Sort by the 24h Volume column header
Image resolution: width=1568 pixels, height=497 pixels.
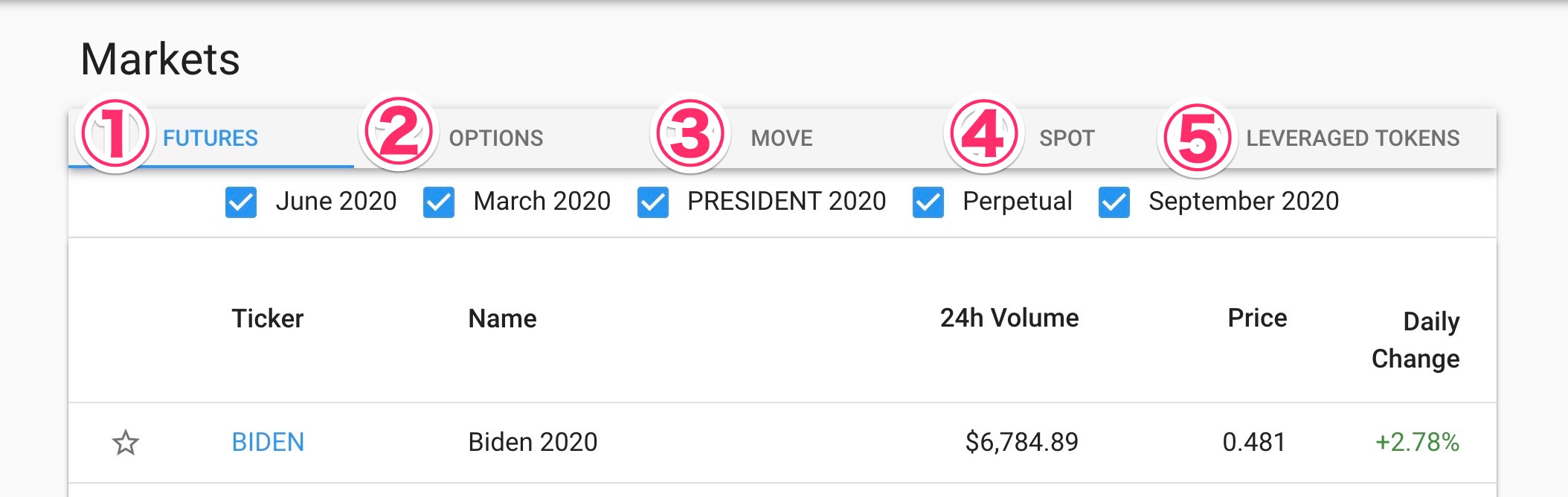coord(1009,318)
